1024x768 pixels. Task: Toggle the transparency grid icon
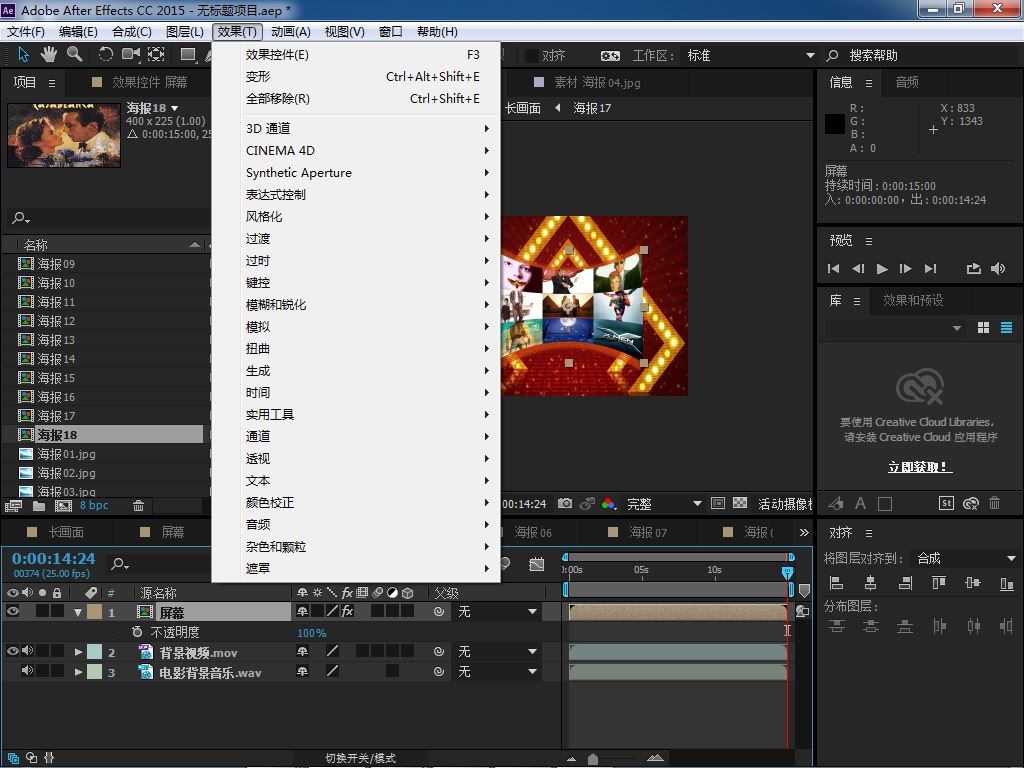740,503
